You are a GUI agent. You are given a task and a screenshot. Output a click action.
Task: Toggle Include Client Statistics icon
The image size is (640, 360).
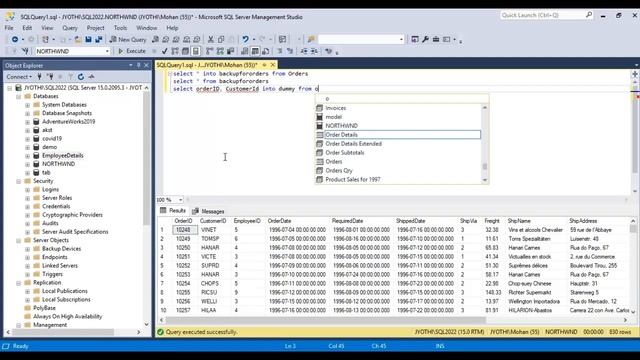pos(231,51)
